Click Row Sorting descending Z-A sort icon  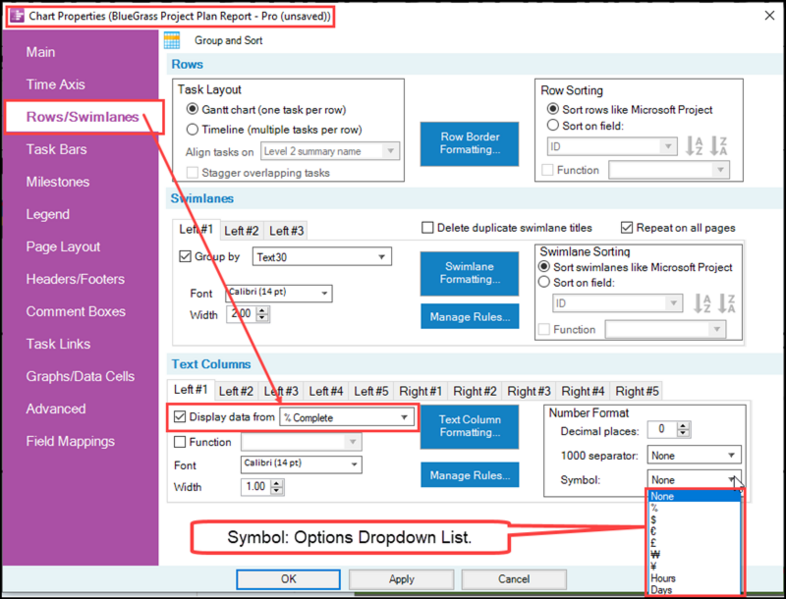(718, 146)
